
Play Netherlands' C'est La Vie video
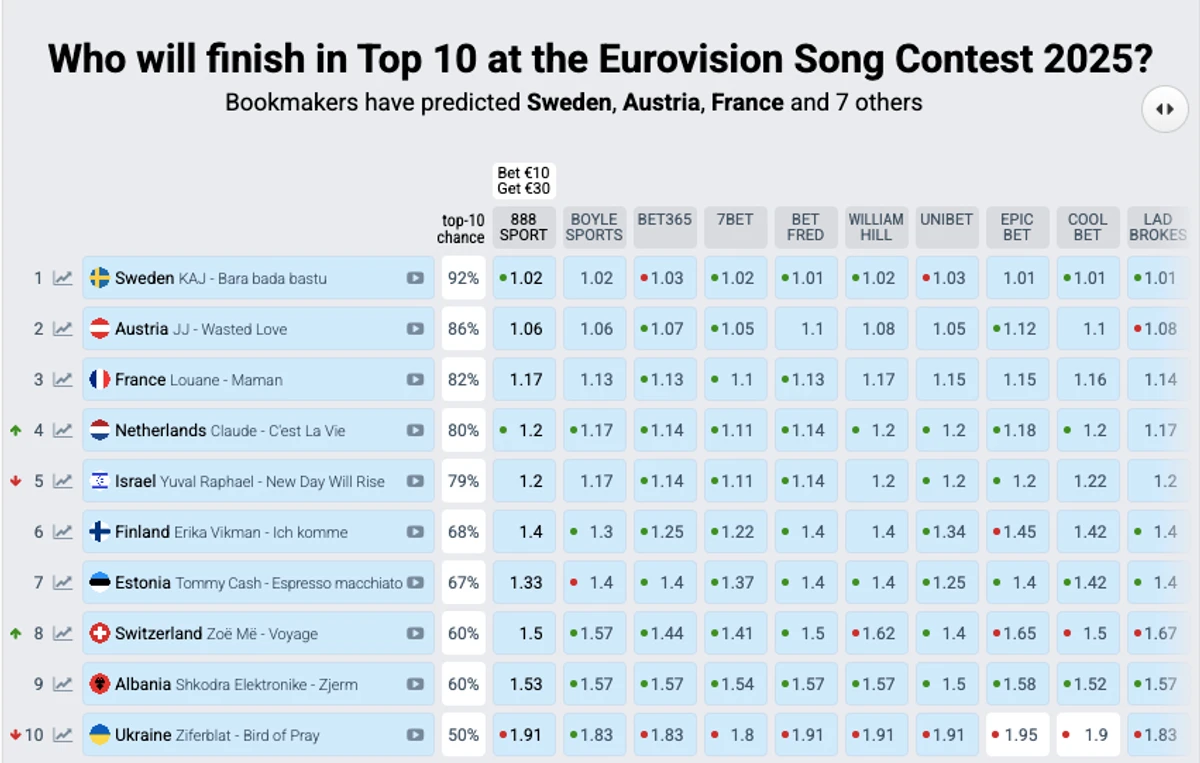415,431
